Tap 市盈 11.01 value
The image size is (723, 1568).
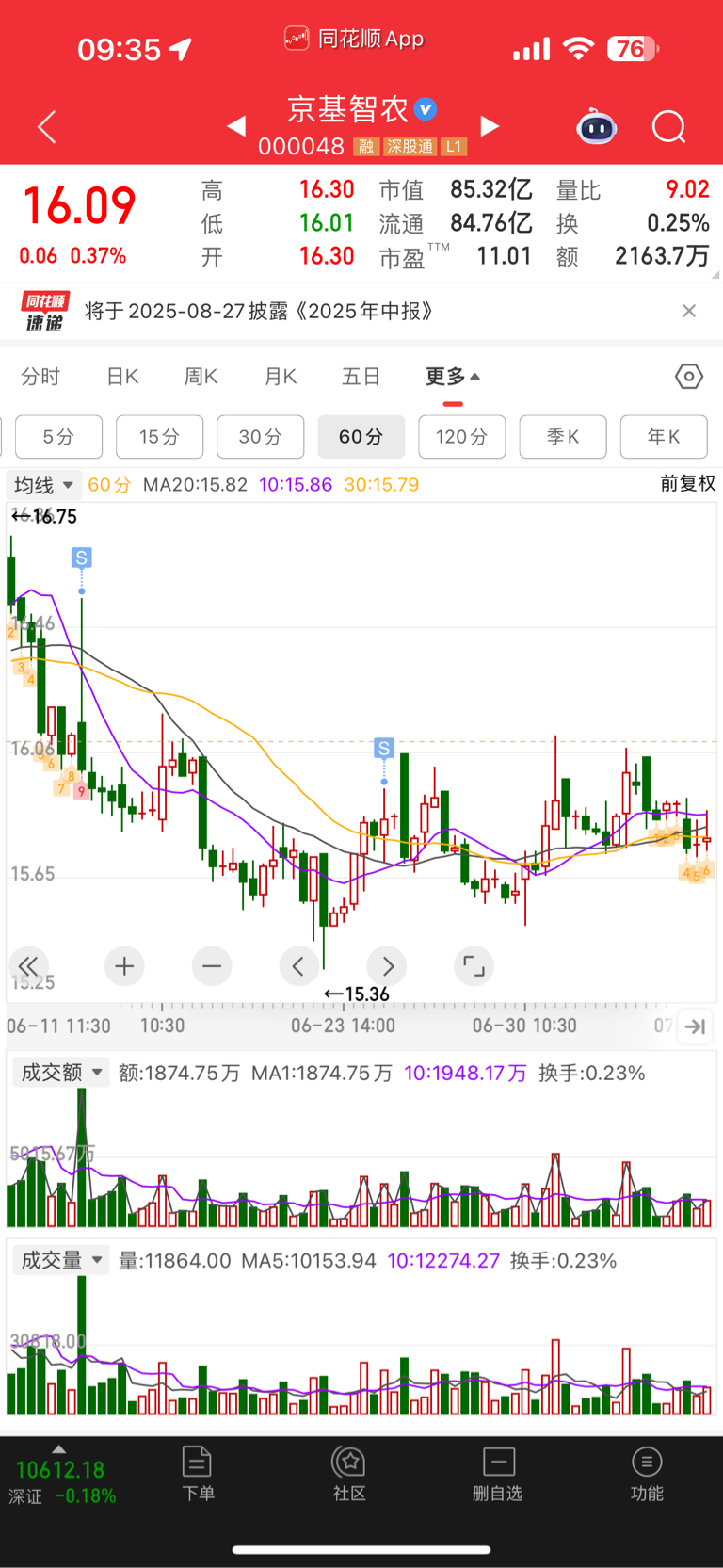tap(504, 256)
